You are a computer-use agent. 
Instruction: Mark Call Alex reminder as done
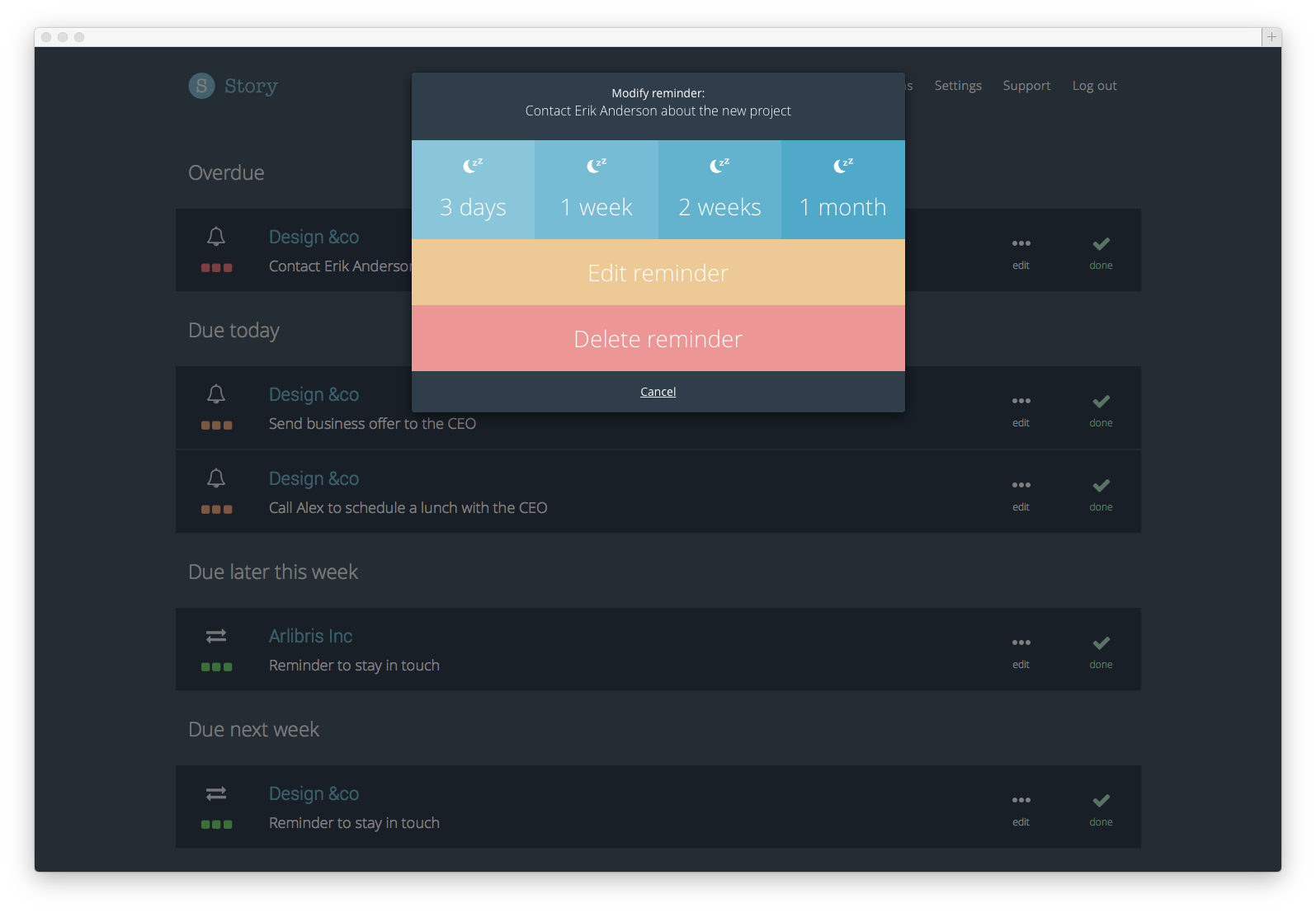pos(1101,494)
